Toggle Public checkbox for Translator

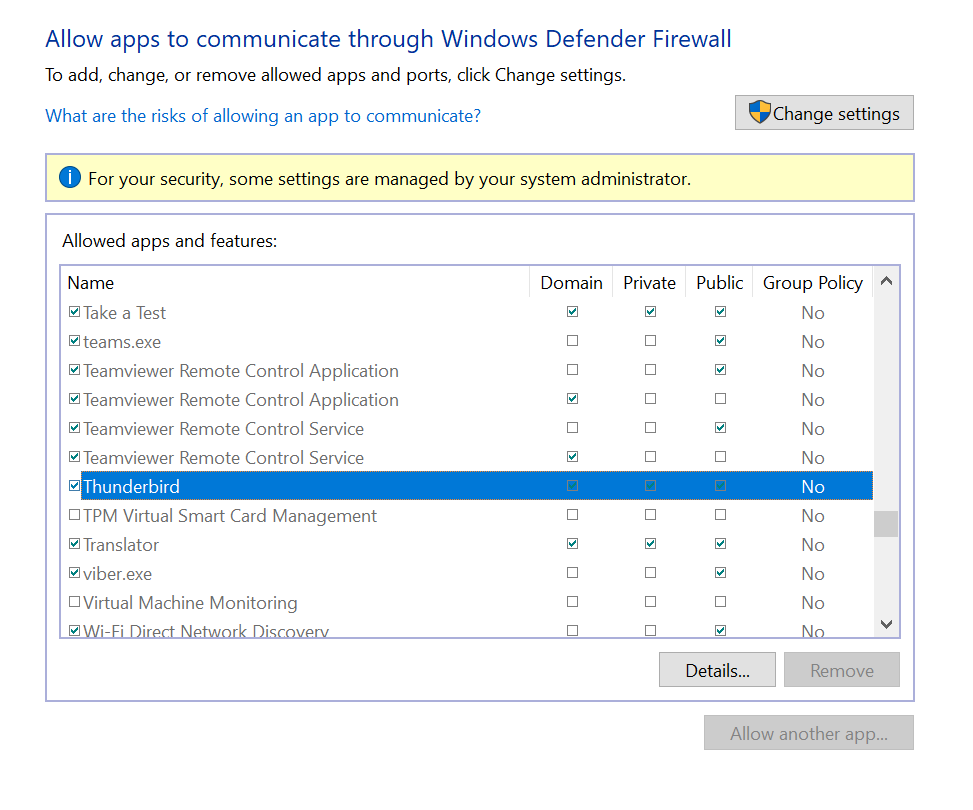click(x=720, y=544)
